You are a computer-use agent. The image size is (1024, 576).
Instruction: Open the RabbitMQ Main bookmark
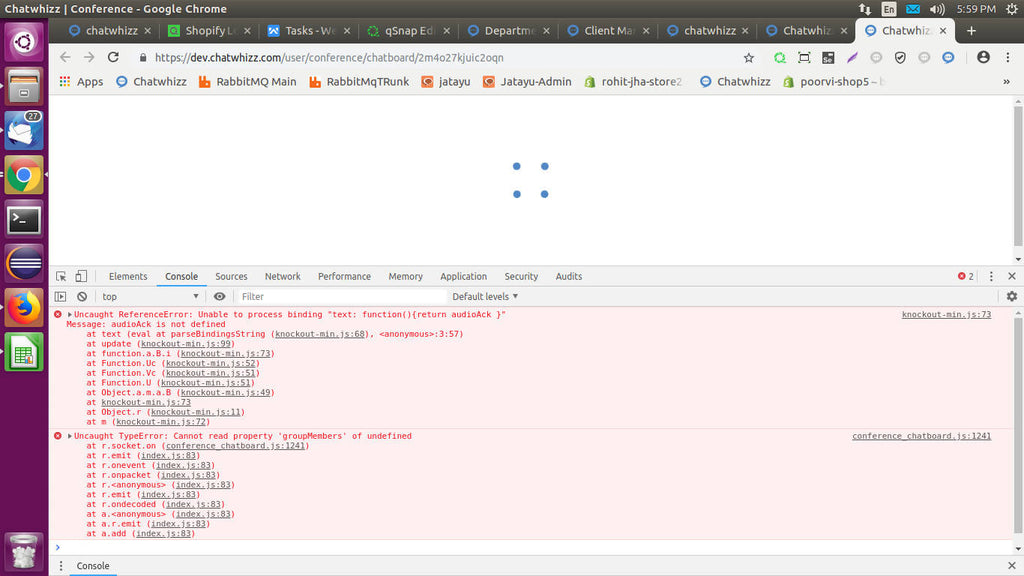[247, 82]
